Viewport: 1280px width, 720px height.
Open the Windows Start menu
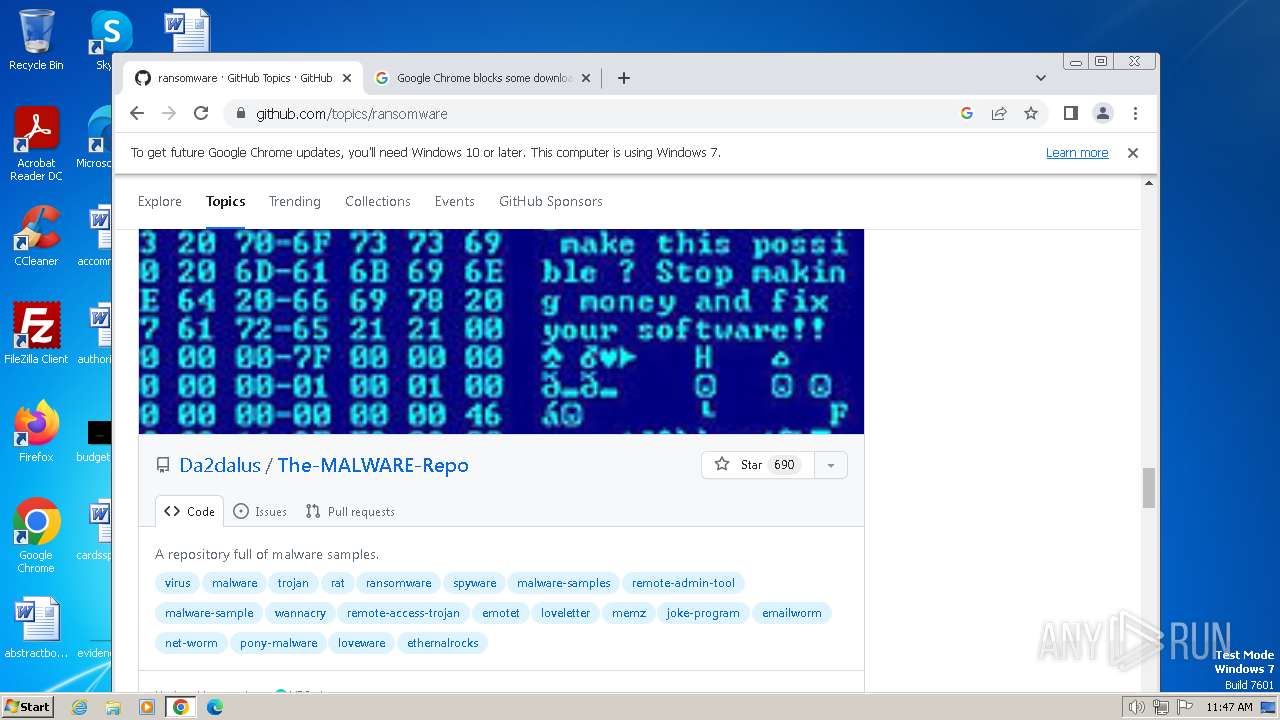pos(27,706)
